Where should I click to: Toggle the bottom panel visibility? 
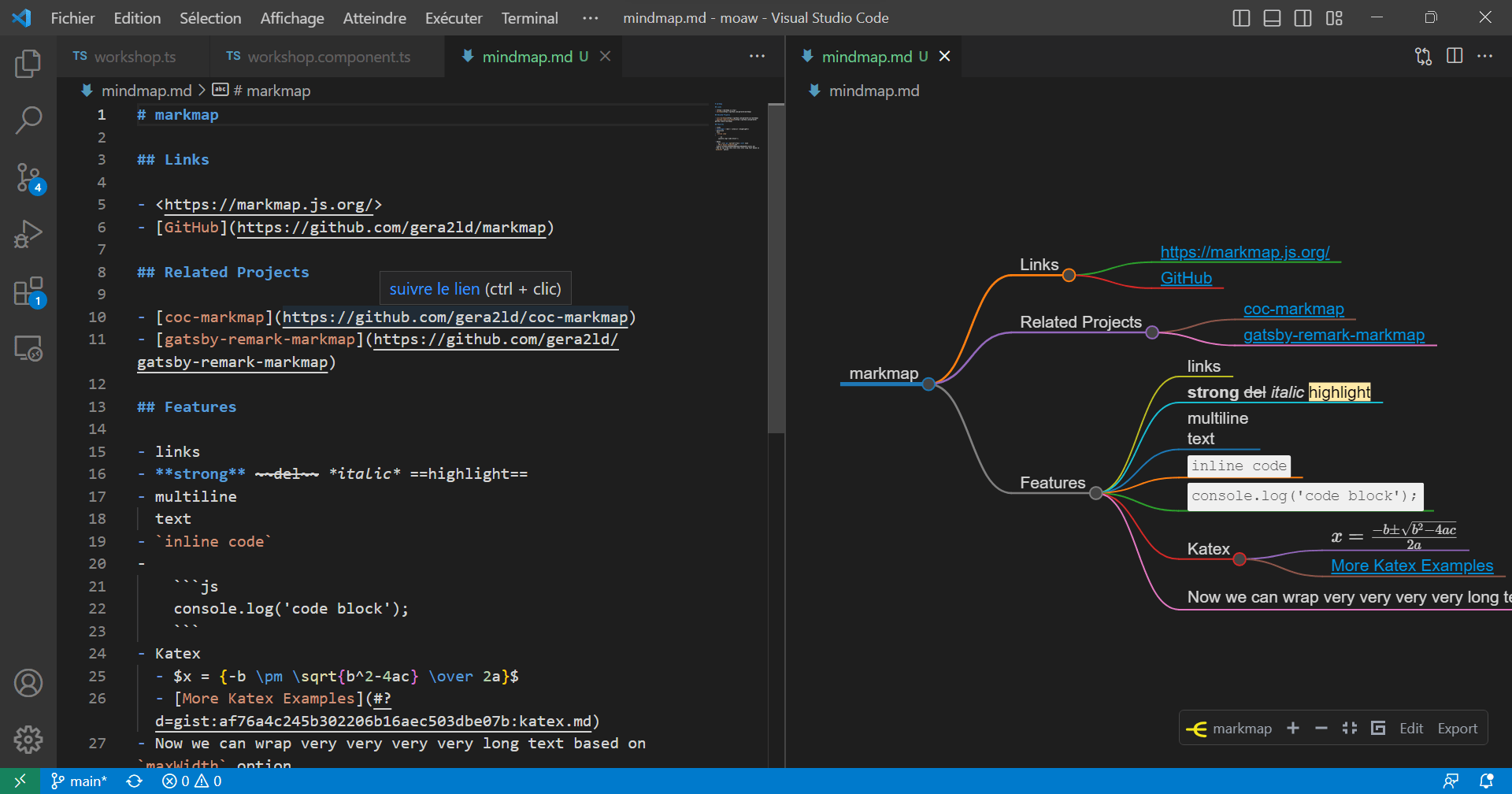pos(1272,17)
